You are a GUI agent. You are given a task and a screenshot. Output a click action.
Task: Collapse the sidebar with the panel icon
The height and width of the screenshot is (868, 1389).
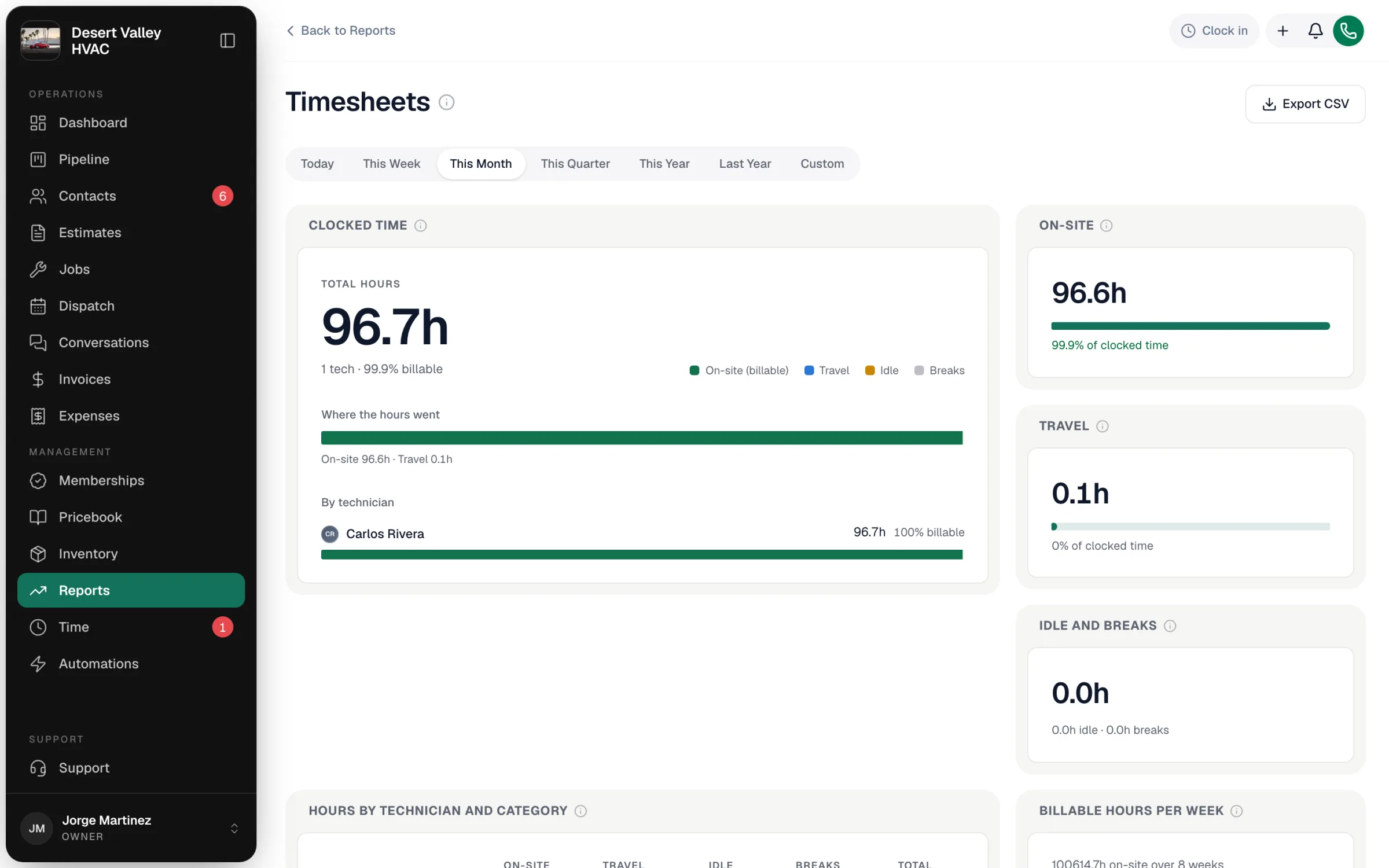[x=227, y=41]
